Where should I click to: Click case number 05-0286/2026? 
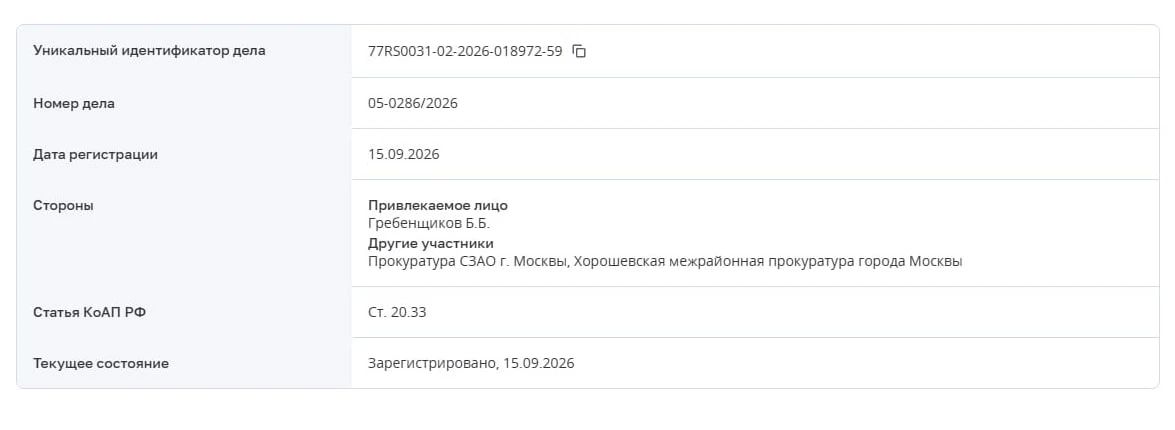point(412,103)
